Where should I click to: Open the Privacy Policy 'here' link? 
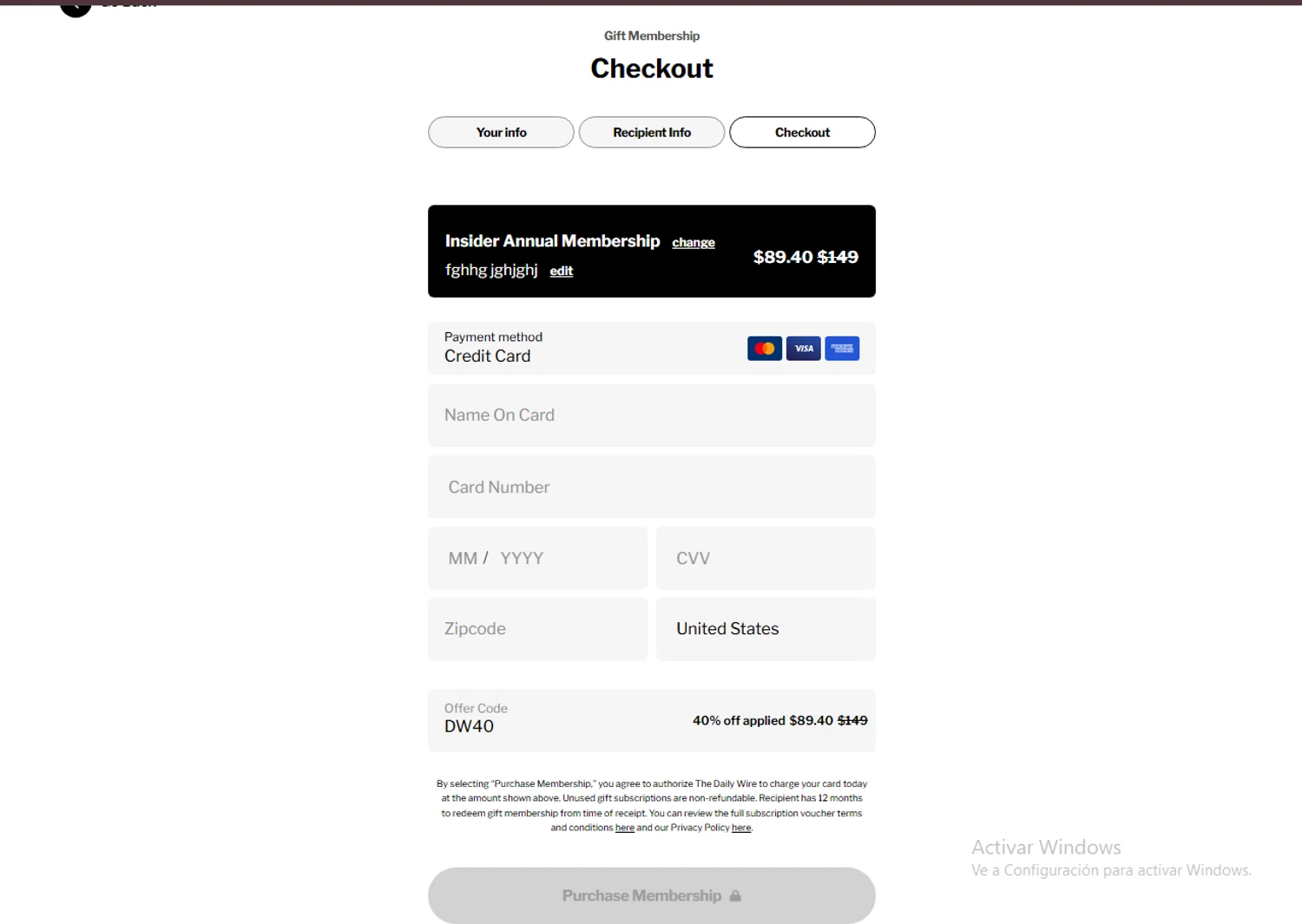click(740, 828)
